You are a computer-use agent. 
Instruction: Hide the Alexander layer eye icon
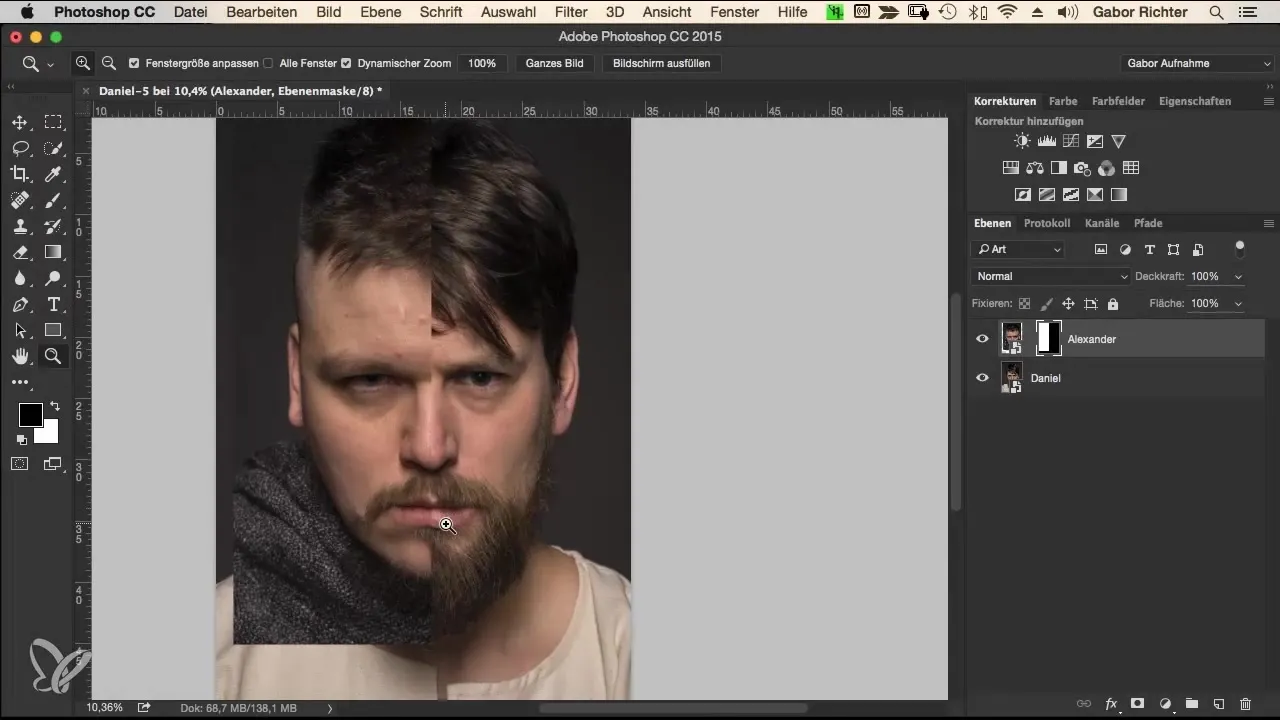pyautogui.click(x=982, y=339)
